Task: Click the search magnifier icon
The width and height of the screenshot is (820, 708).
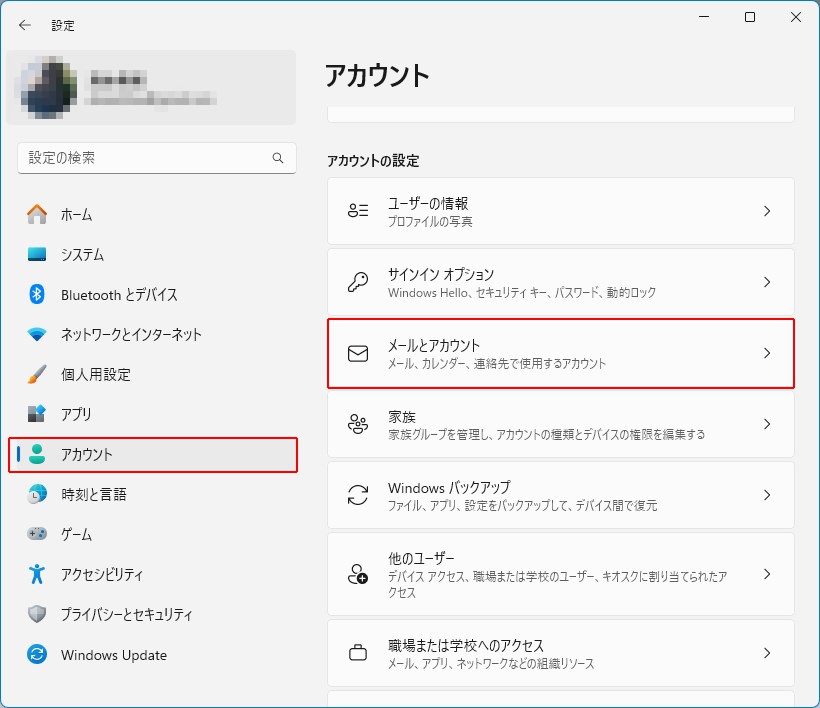Action: coord(278,158)
